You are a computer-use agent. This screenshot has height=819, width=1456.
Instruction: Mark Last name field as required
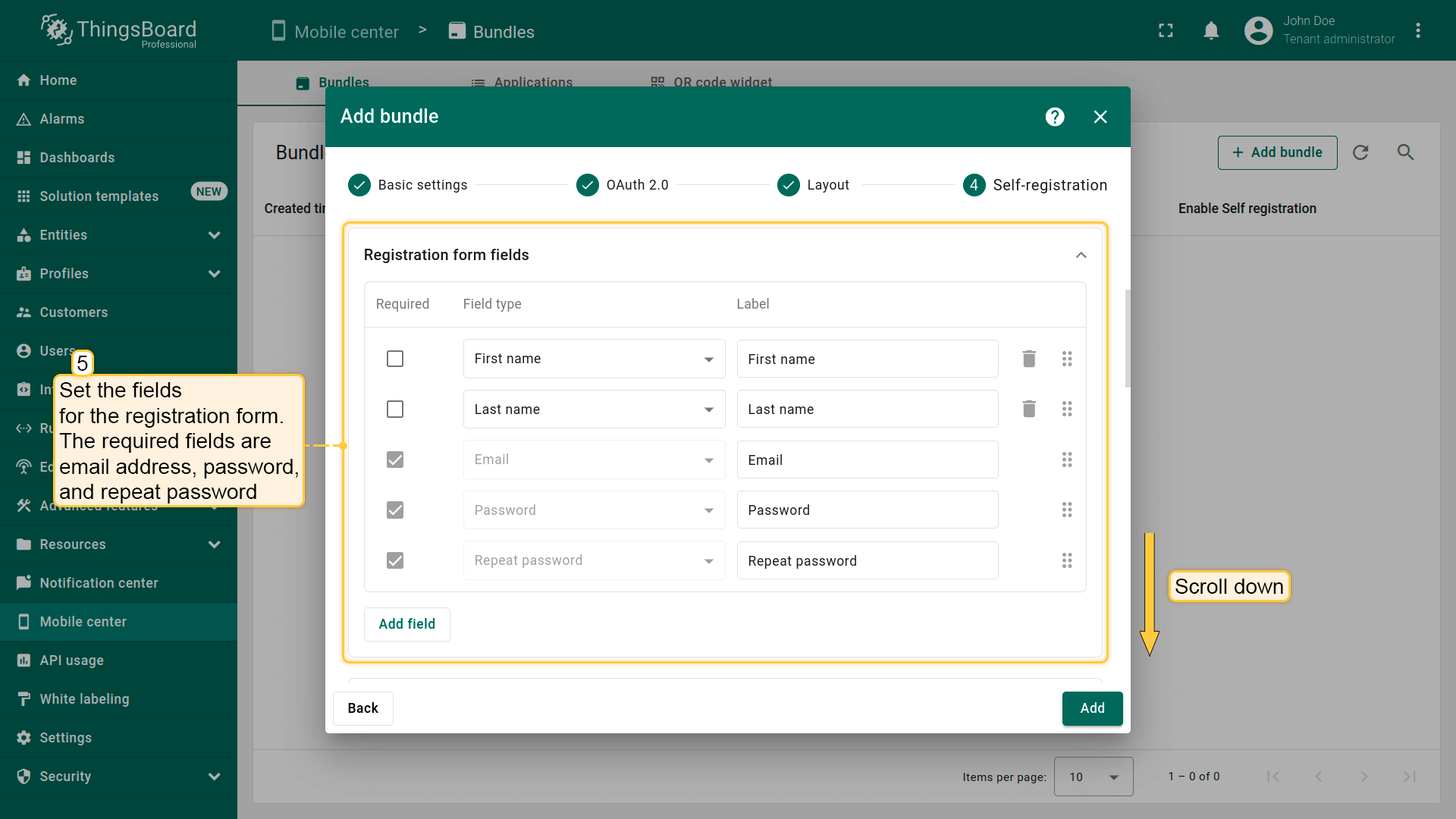[x=395, y=409]
